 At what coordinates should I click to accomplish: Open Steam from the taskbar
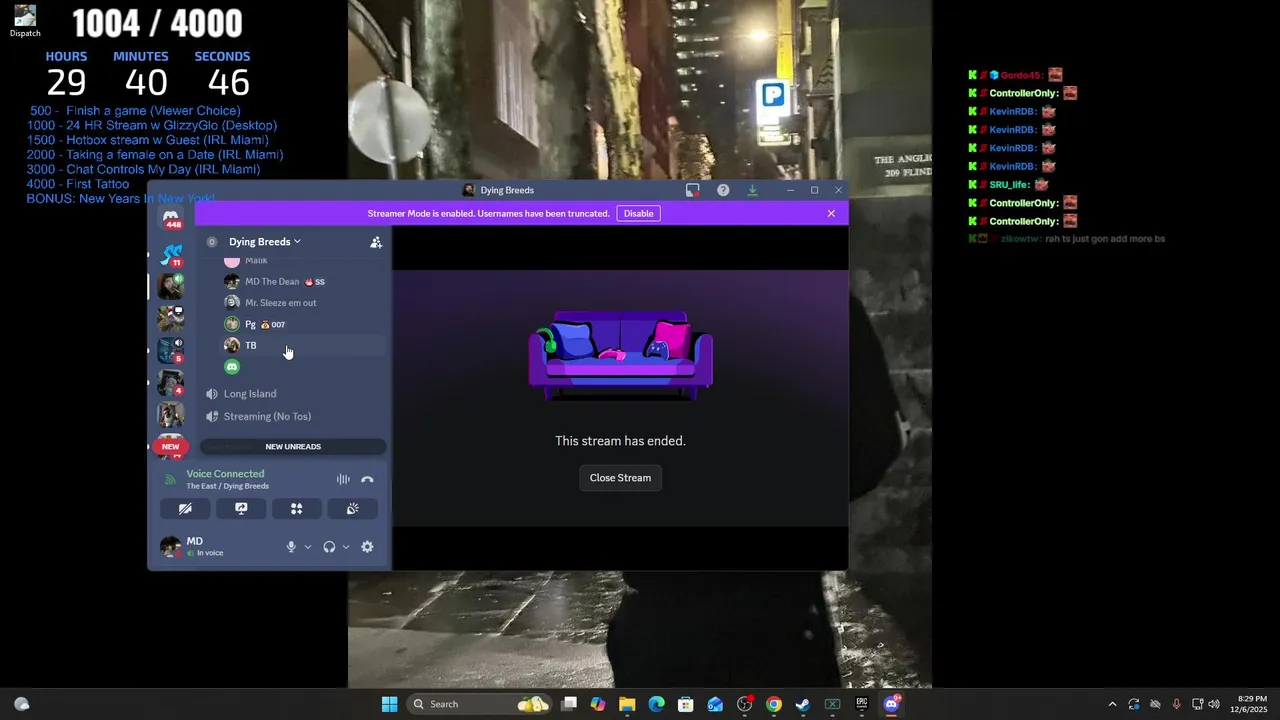coord(803,704)
